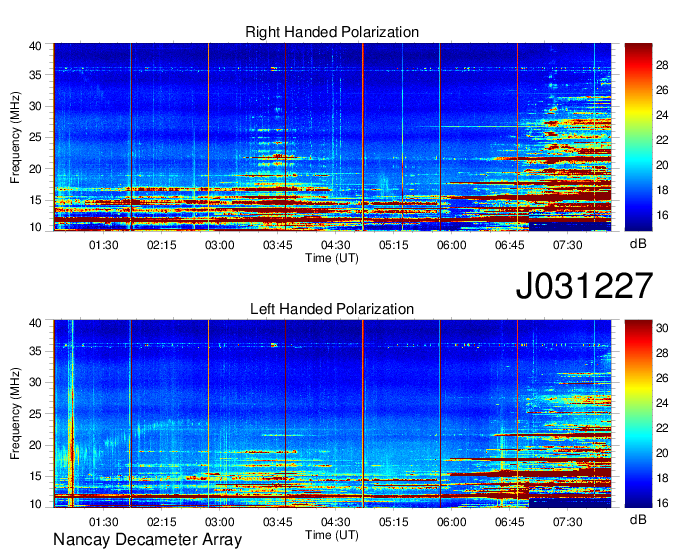Click the 28 dB tick on Right Handed color bar
The image size is (680, 552).
point(662,65)
